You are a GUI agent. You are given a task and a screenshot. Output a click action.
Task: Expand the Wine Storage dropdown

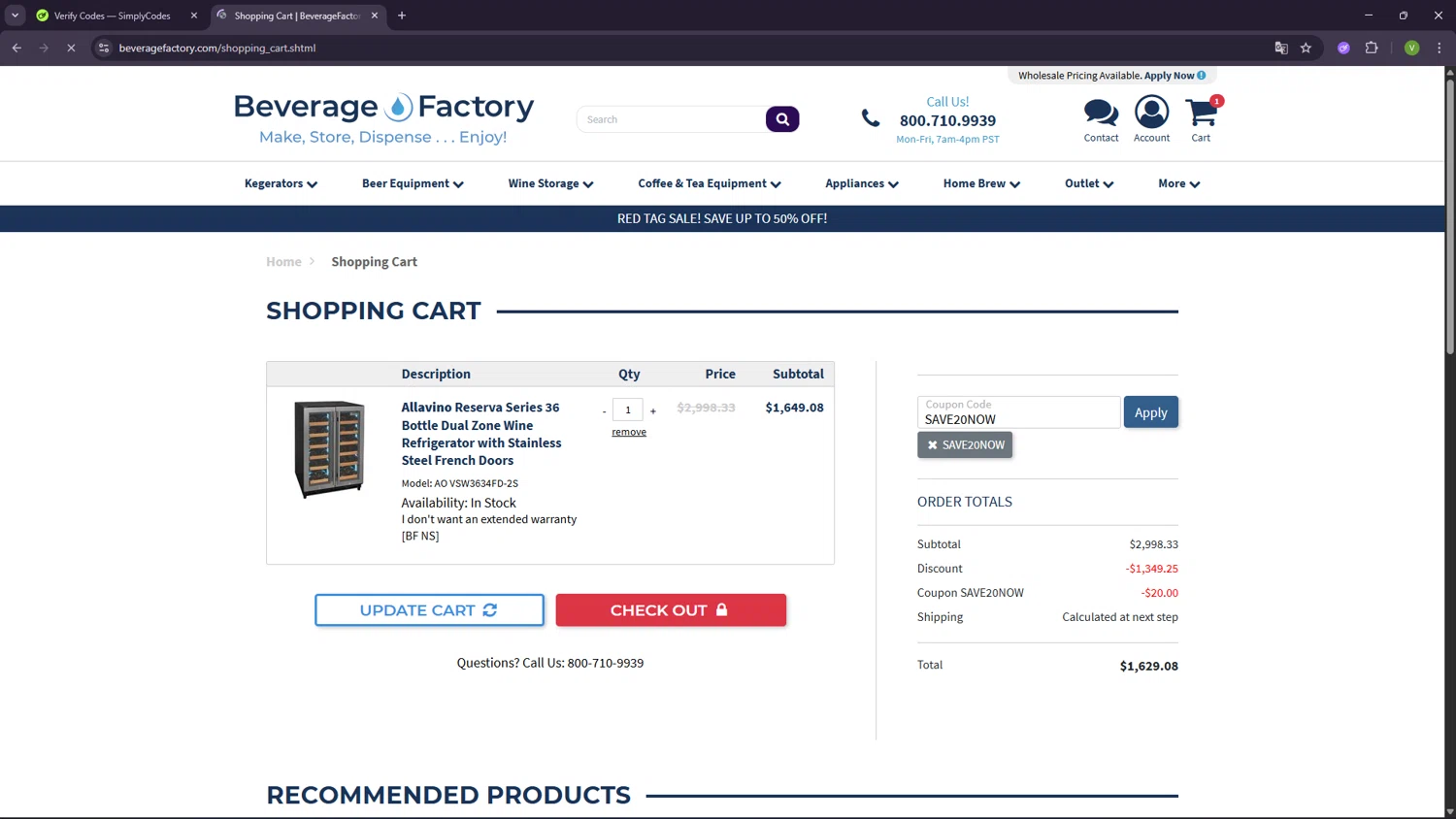[x=550, y=183]
